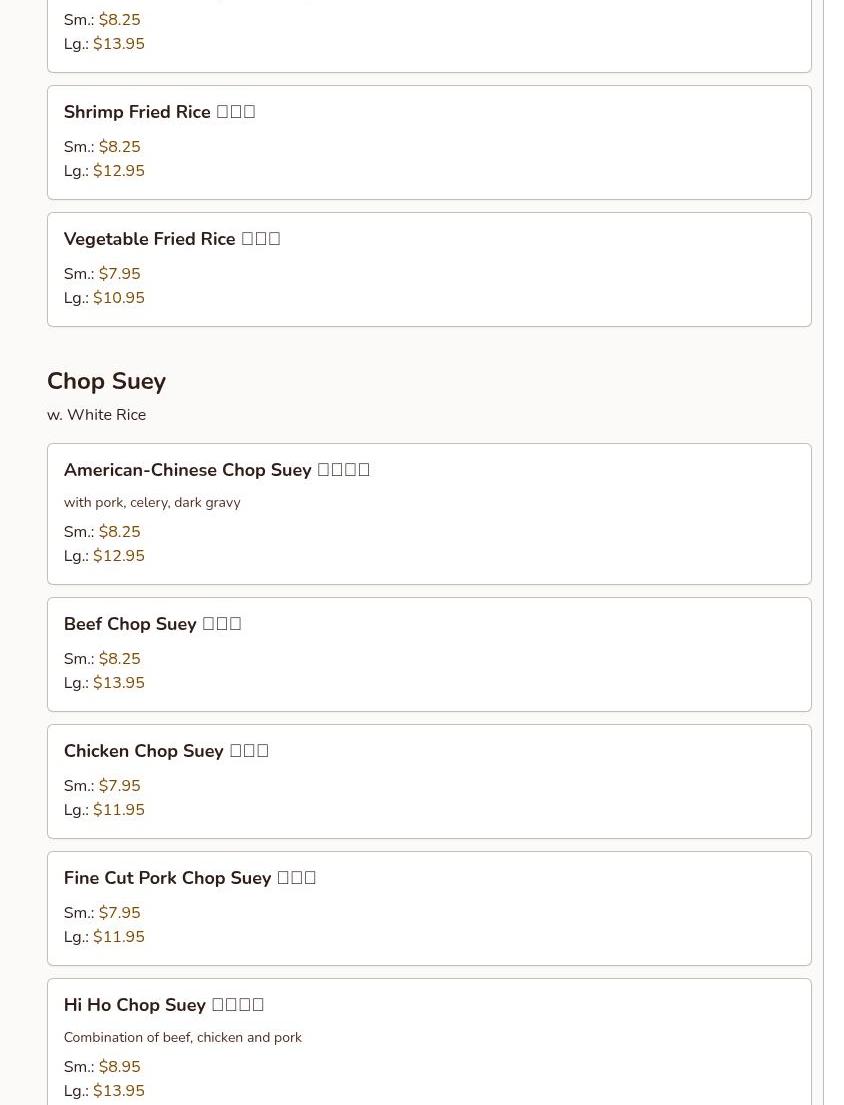This screenshot has width=844, height=1105.
Task: Click "with pork, celery, dark gravy" description
Action: [x=152, y=503]
